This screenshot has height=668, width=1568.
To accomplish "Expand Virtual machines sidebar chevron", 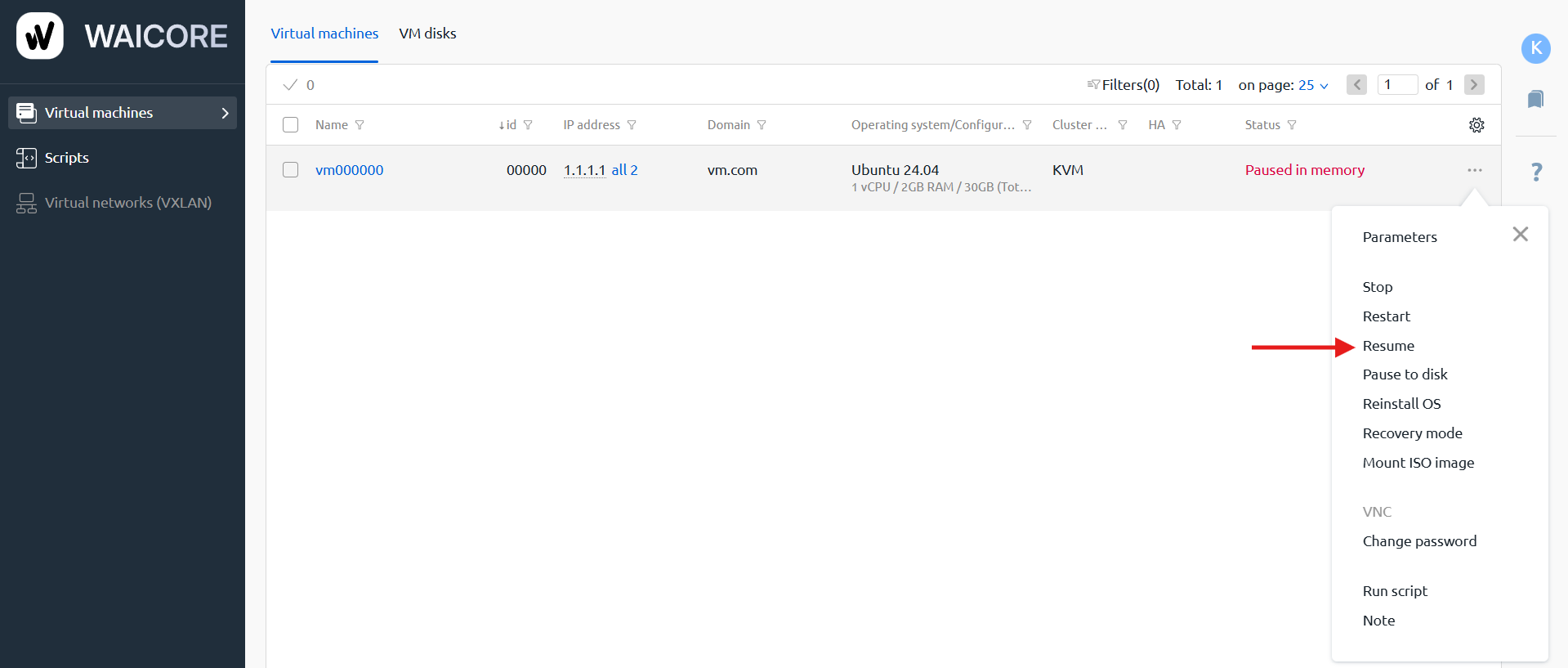I will point(226,113).
